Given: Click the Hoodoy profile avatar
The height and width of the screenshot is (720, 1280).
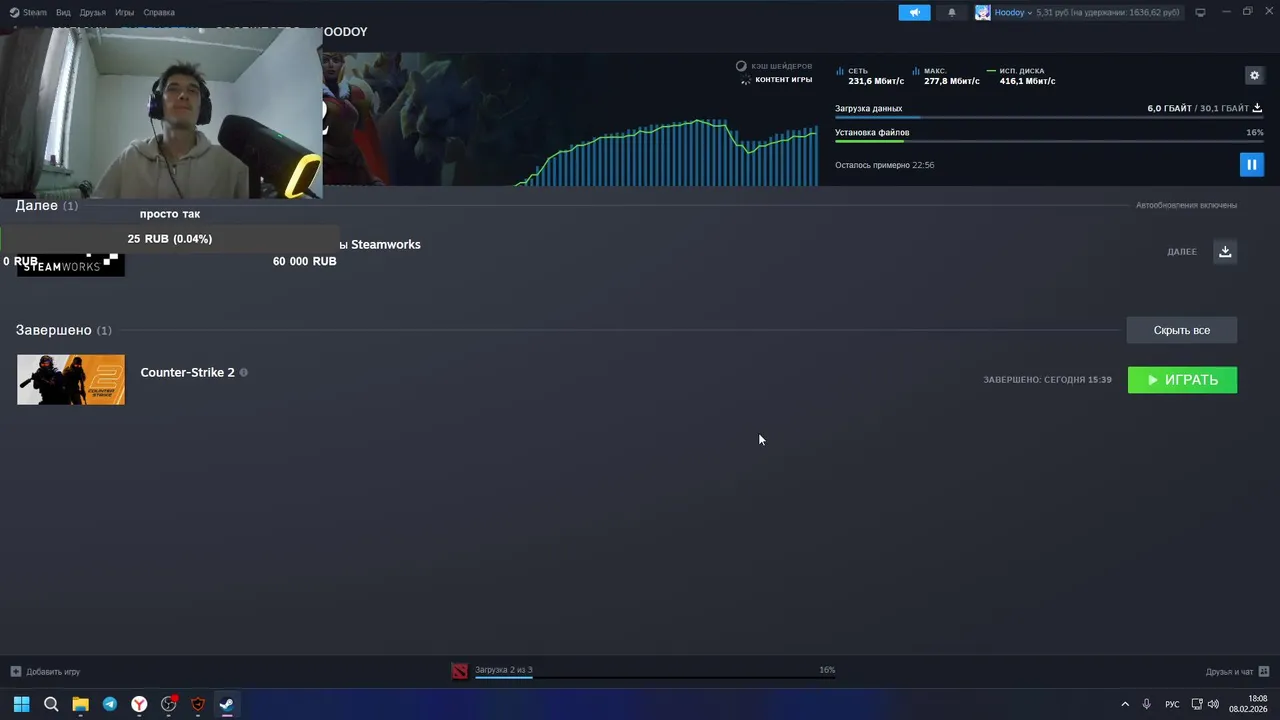Looking at the screenshot, I should [983, 12].
